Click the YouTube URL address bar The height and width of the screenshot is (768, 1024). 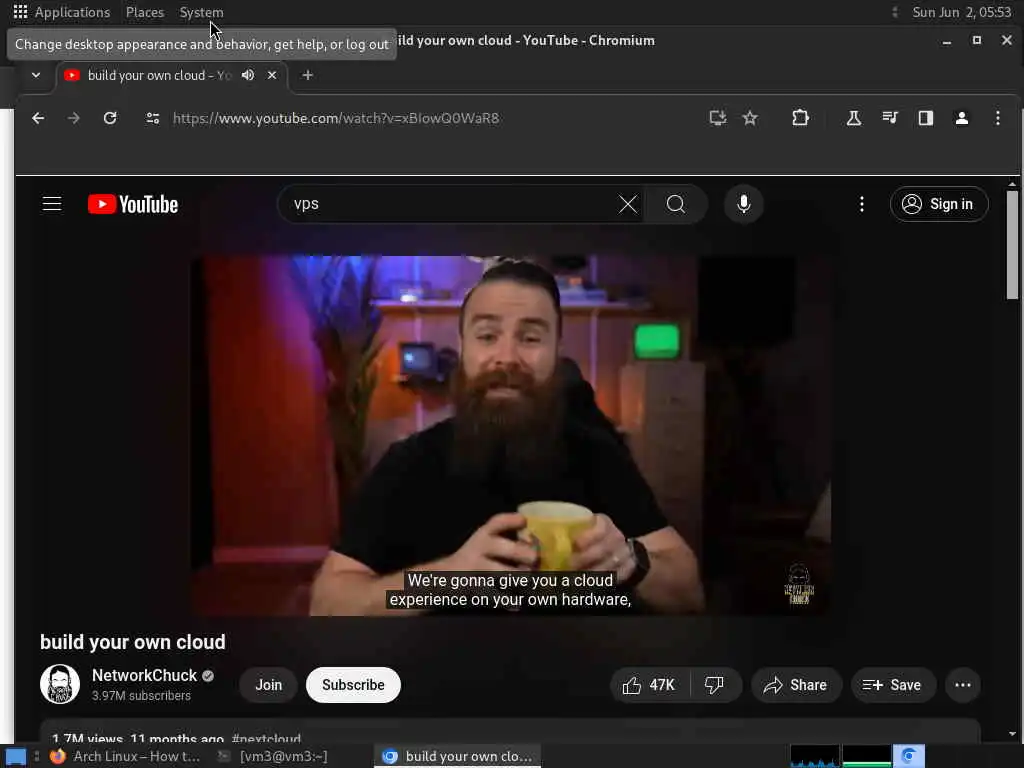pyautogui.click(x=336, y=118)
